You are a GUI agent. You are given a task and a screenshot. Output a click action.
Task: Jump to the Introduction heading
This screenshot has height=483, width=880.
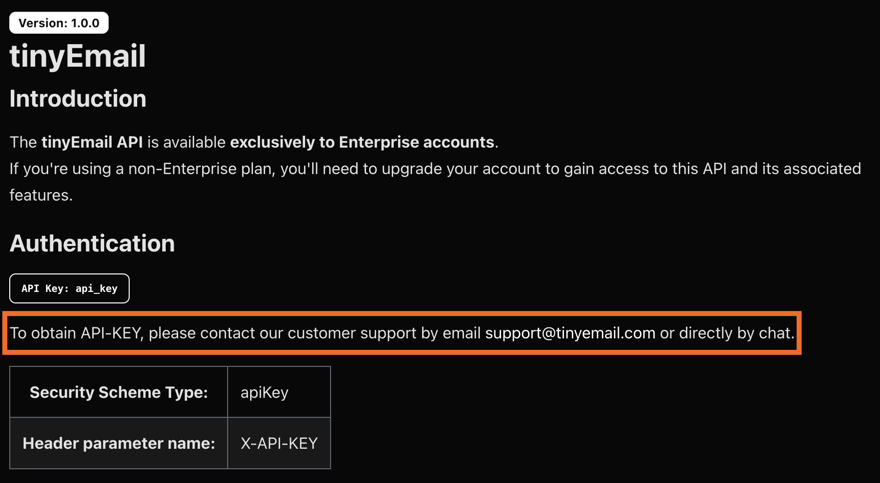78,99
